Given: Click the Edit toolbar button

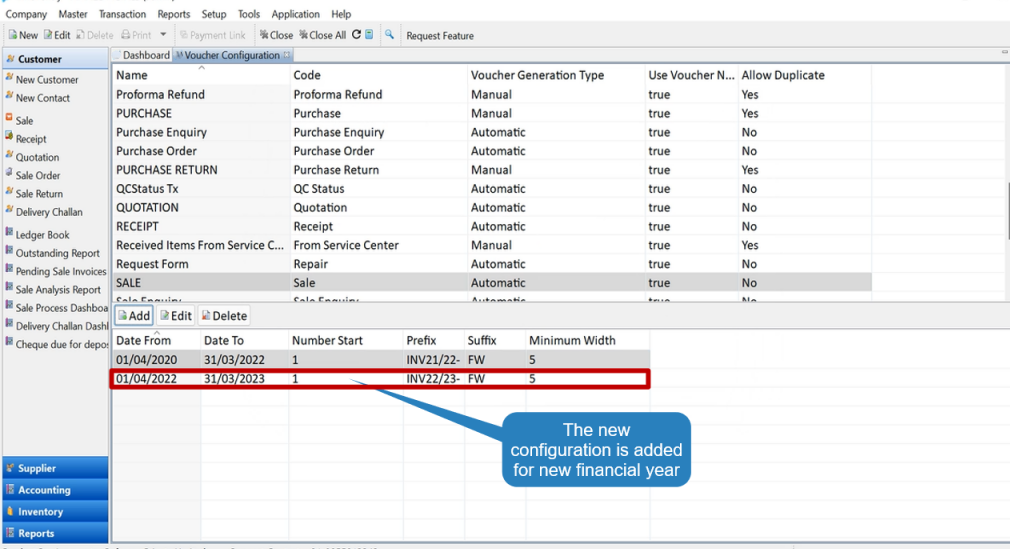Looking at the screenshot, I should click(57, 35).
